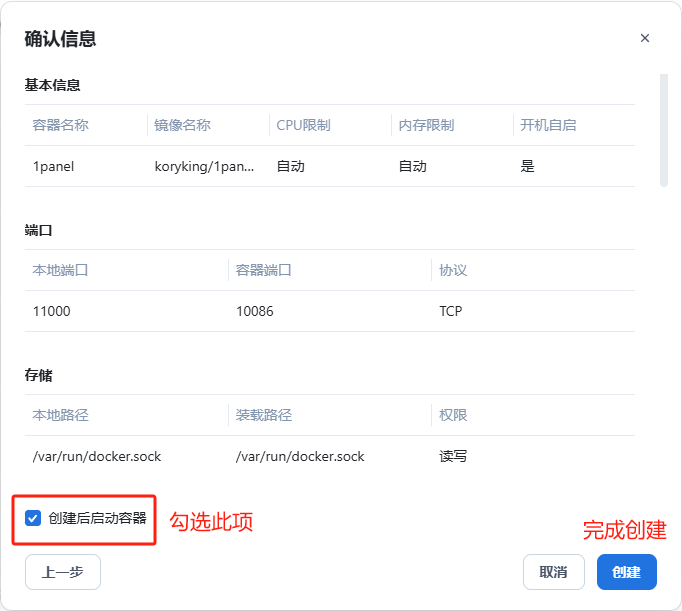Click the 确认信息 dialog title
The image size is (682, 611).
[x=60, y=39]
